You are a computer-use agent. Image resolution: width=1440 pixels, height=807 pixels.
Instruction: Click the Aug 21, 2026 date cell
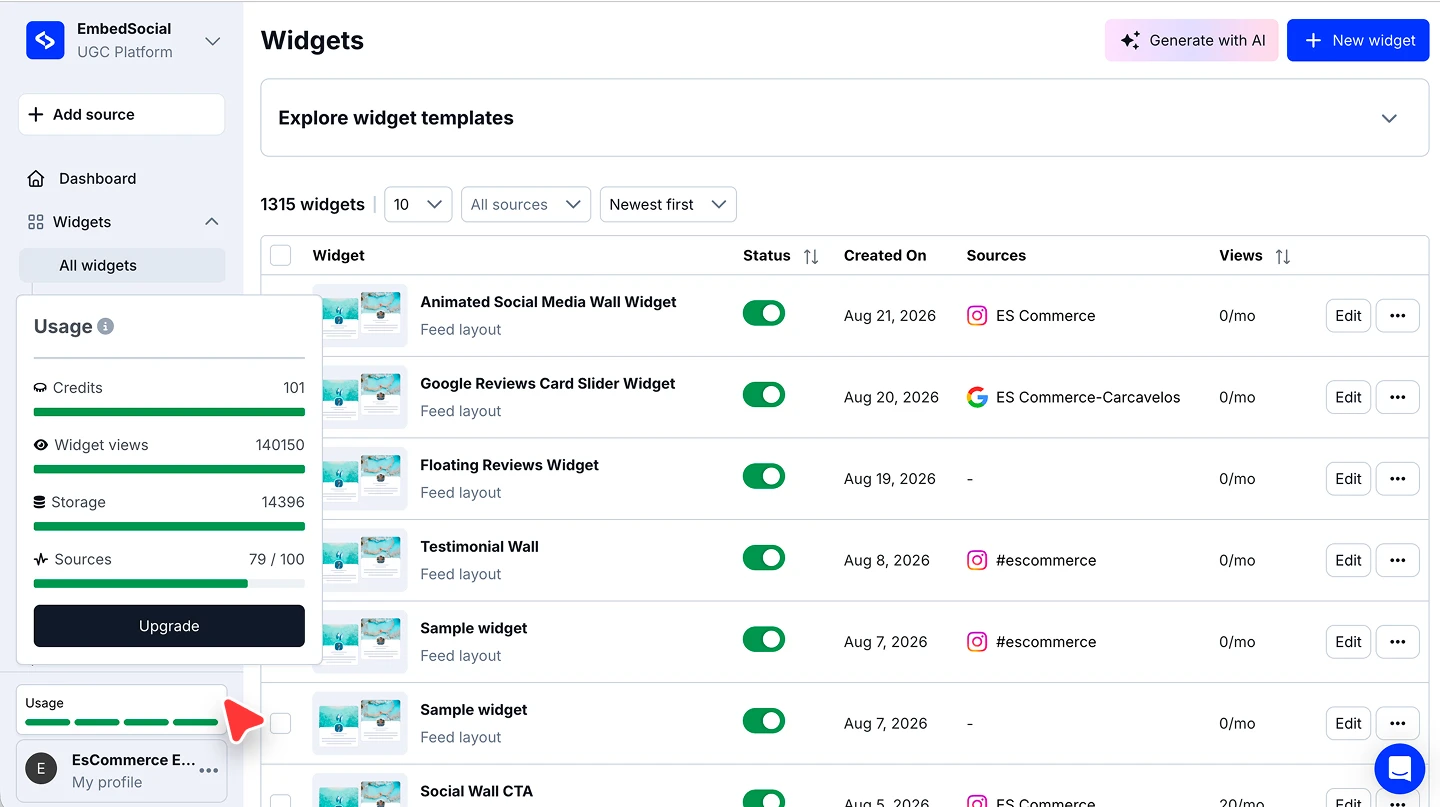[890, 315]
